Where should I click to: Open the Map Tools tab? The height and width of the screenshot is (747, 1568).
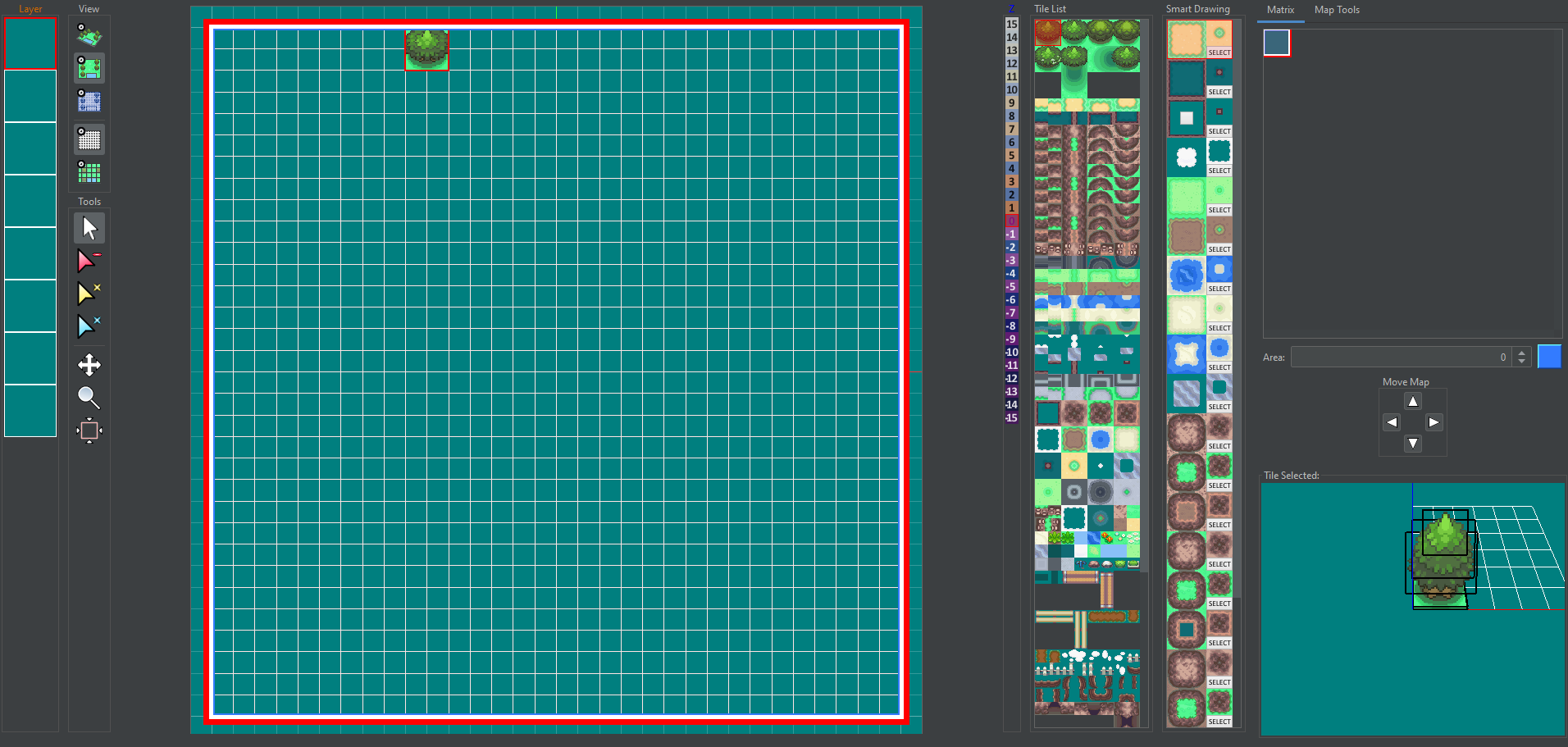coord(1336,10)
